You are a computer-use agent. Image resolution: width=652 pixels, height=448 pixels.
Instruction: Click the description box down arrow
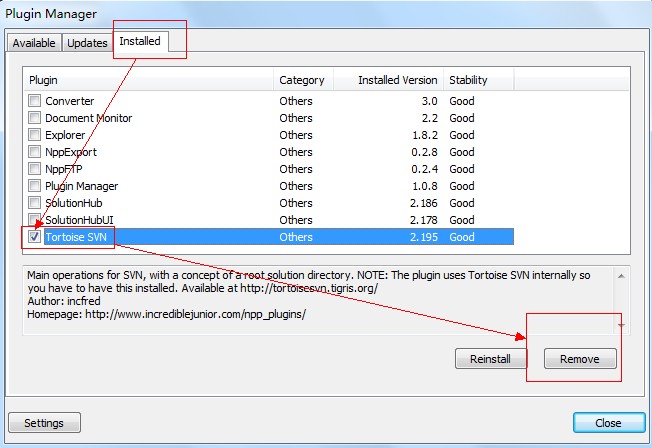pyautogui.click(x=621, y=325)
